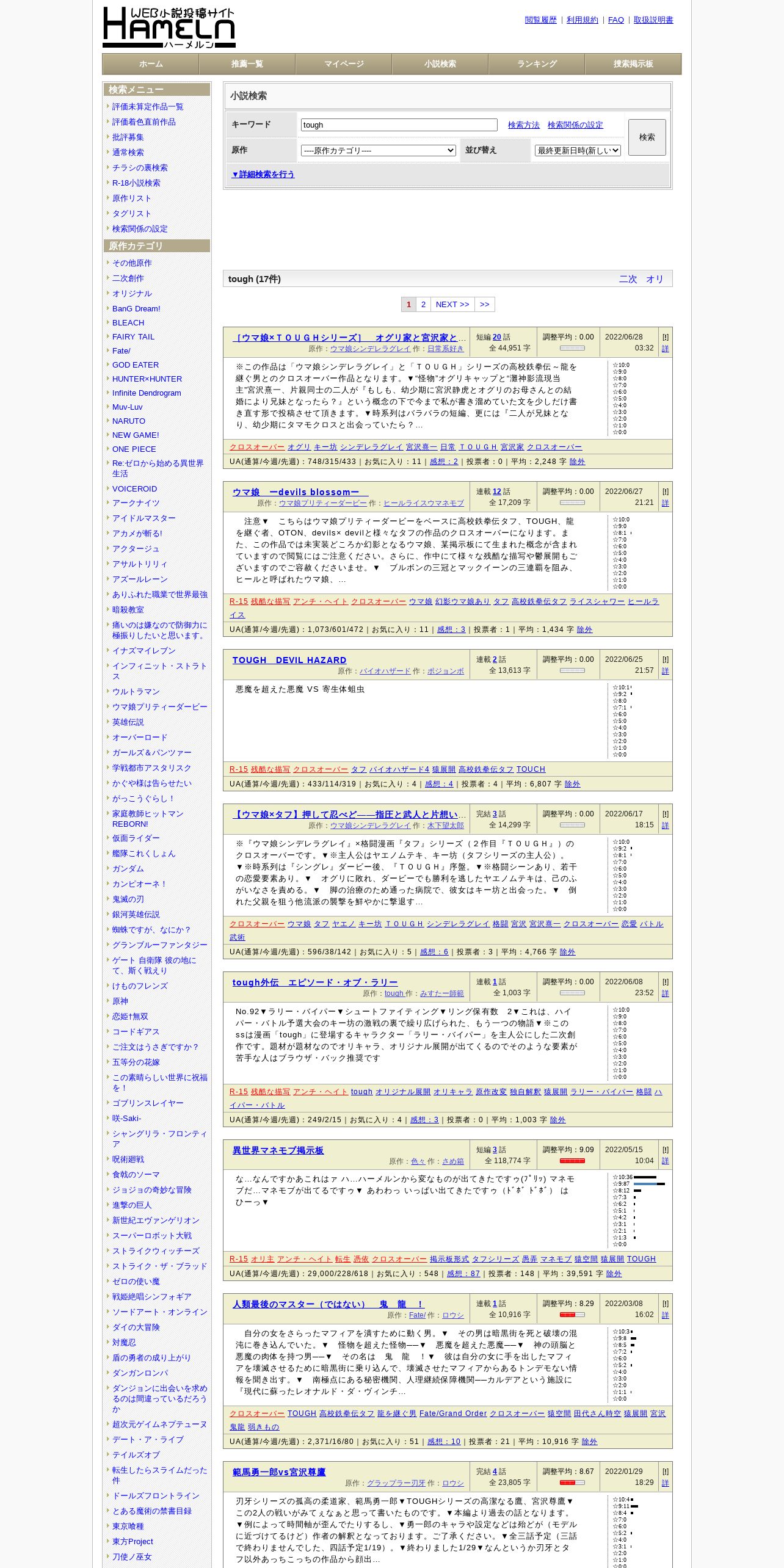The image size is (784, 1568).
Task: Open the 小説検索 navigation tab
Action: pyautogui.click(x=440, y=64)
